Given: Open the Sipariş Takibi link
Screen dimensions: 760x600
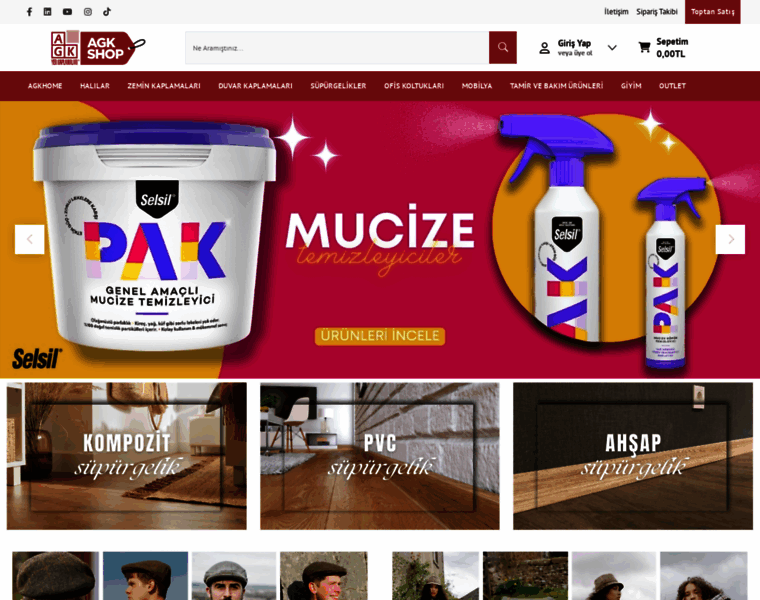Looking at the screenshot, I should click(657, 12).
